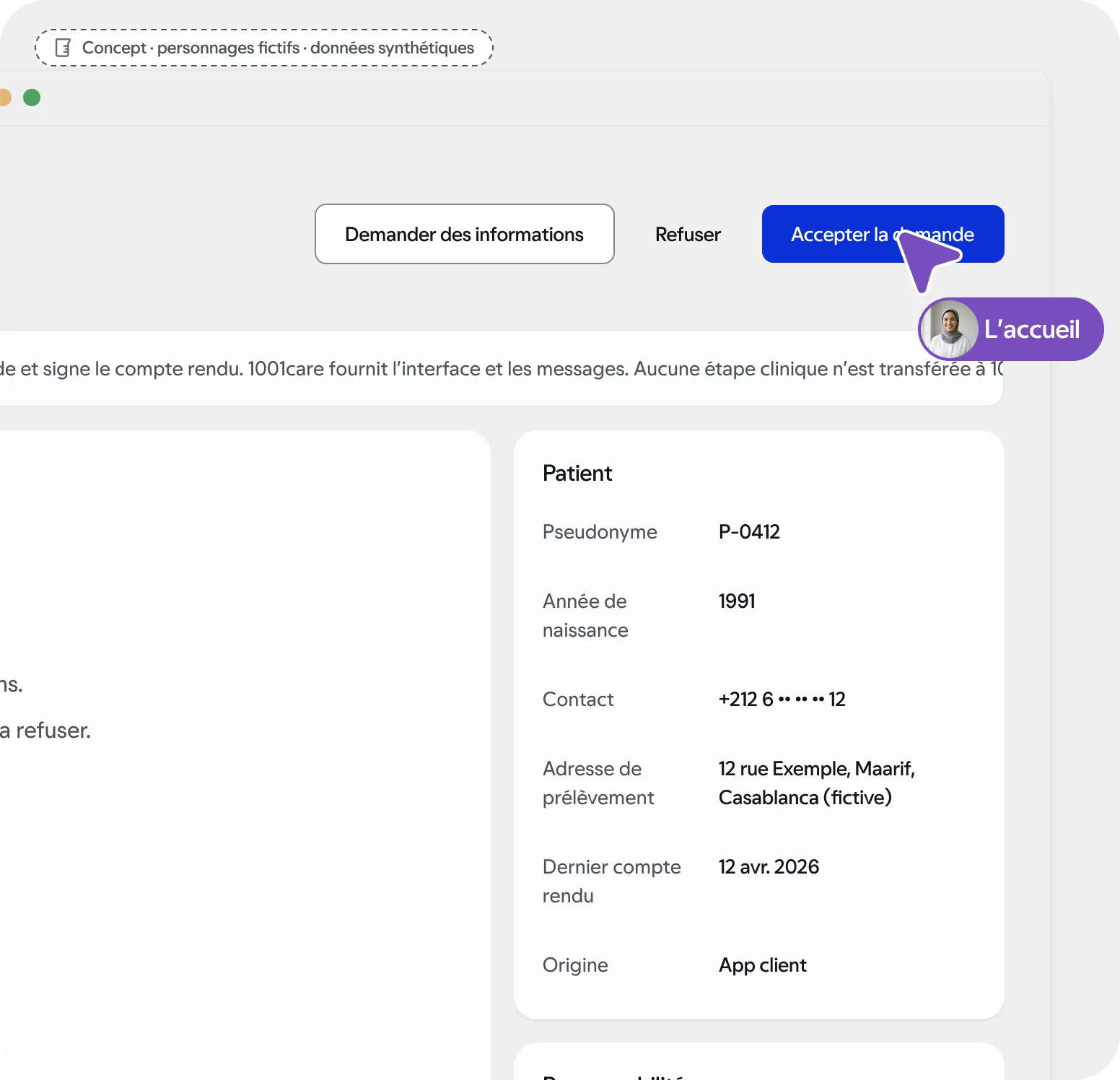Click the Contact field label
This screenshot has width=1120, height=1080.
tap(578, 700)
